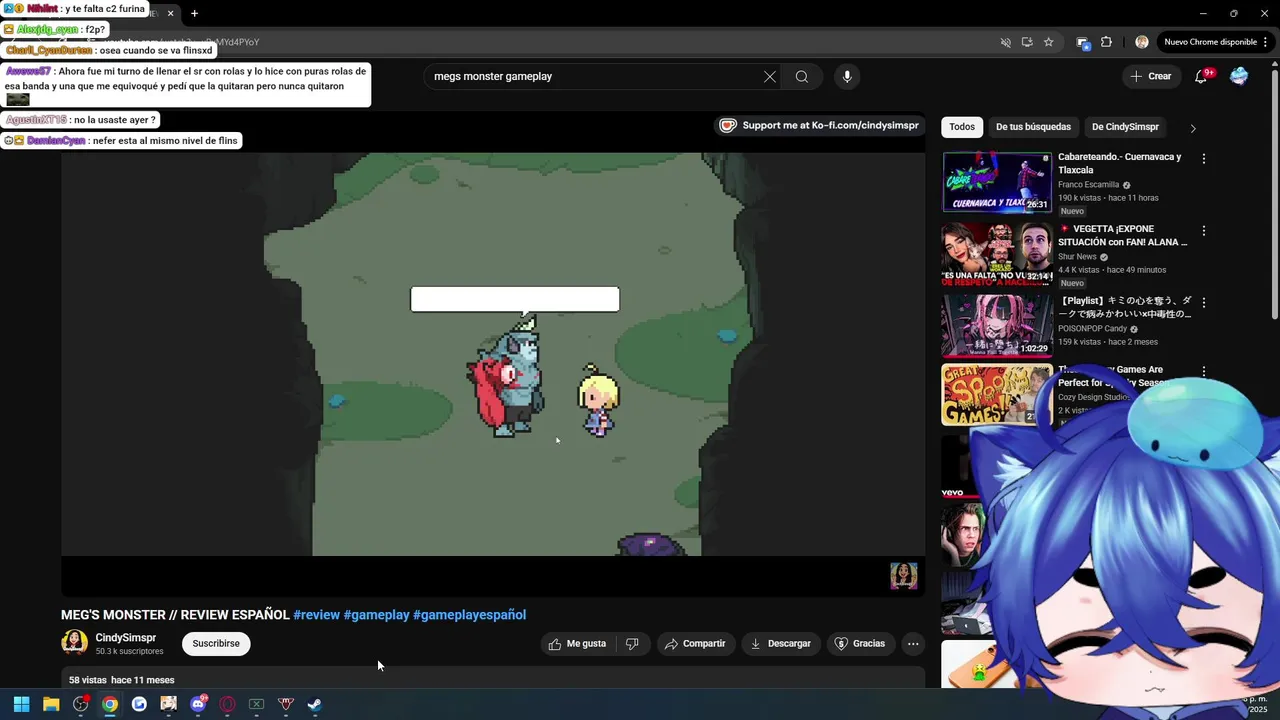The width and height of the screenshot is (1280, 720).
Task: Open the Shur News channel name
Action: pos(1077,257)
